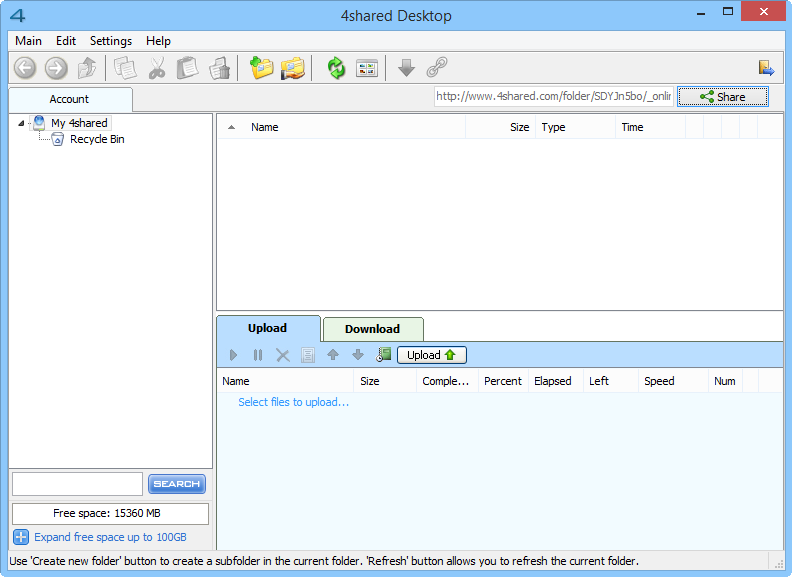Image resolution: width=792 pixels, height=577 pixels.
Task: Click the SEARCH button
Action: (177, 484)
